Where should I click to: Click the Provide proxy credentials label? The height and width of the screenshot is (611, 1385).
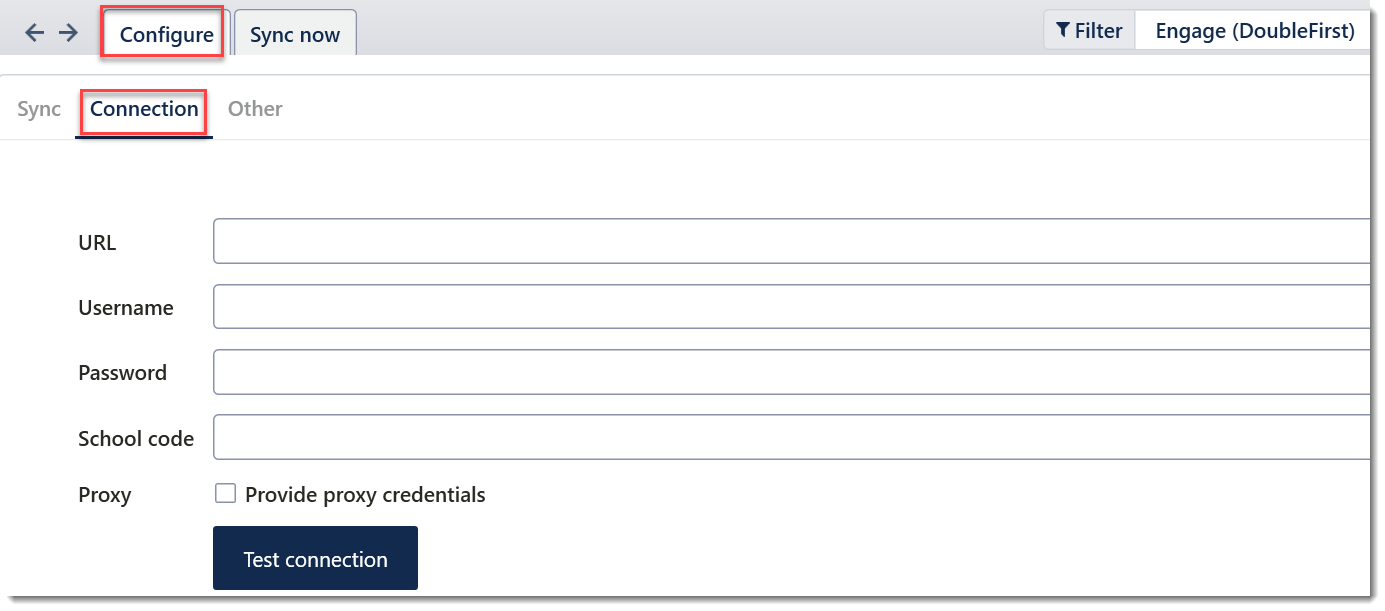365,495
